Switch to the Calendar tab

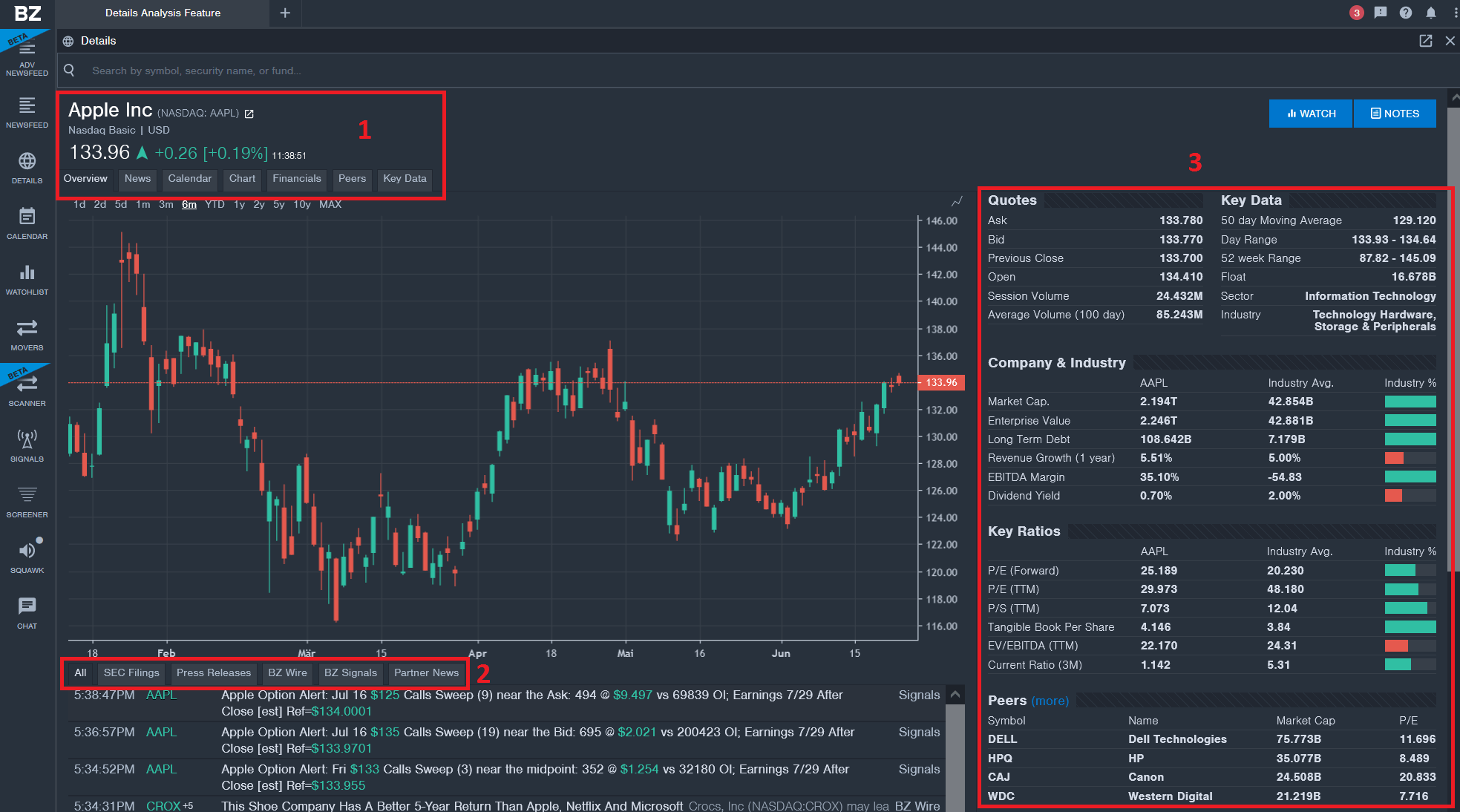pos(190,179)
